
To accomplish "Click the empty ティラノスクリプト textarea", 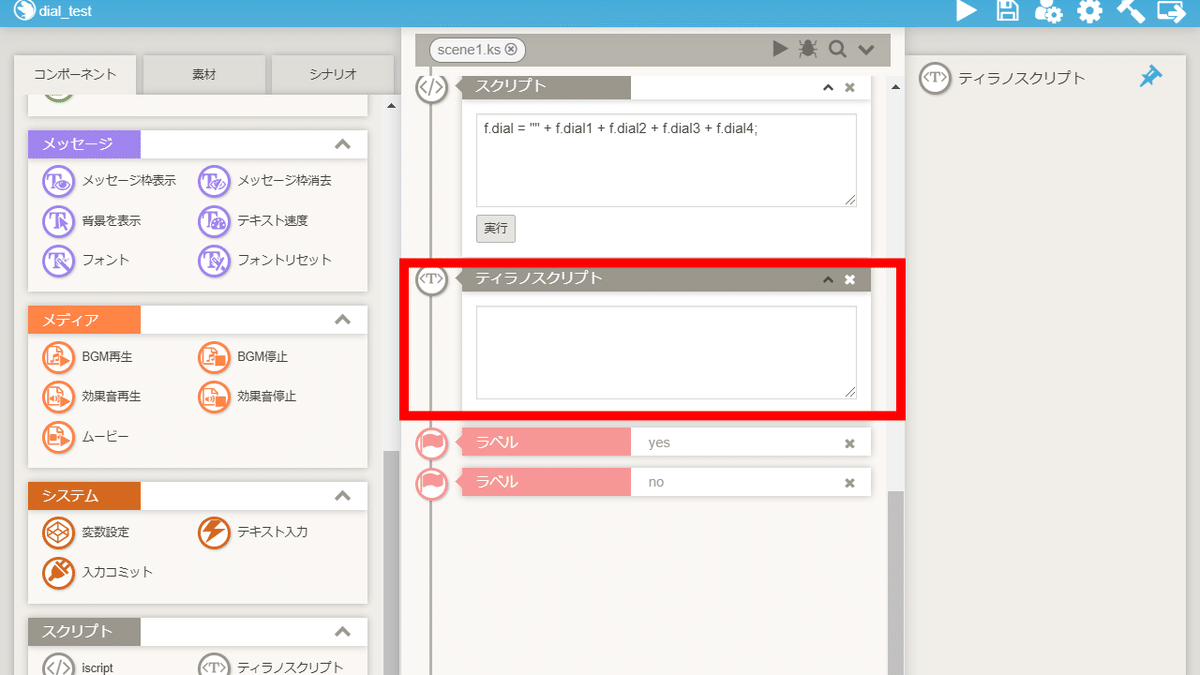I will click(x=666, y=353).
